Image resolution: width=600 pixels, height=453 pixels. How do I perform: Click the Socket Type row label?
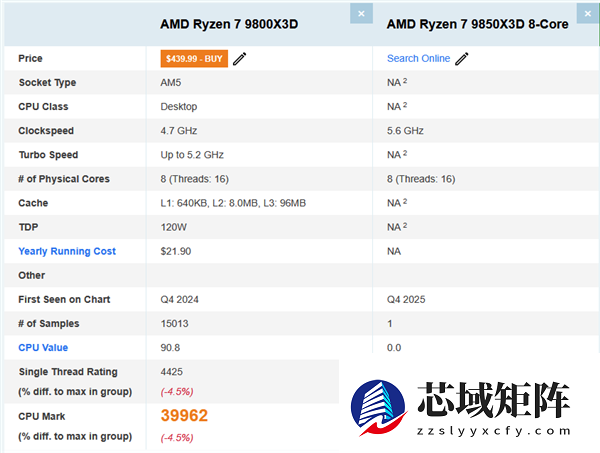[x=47, y=83]
